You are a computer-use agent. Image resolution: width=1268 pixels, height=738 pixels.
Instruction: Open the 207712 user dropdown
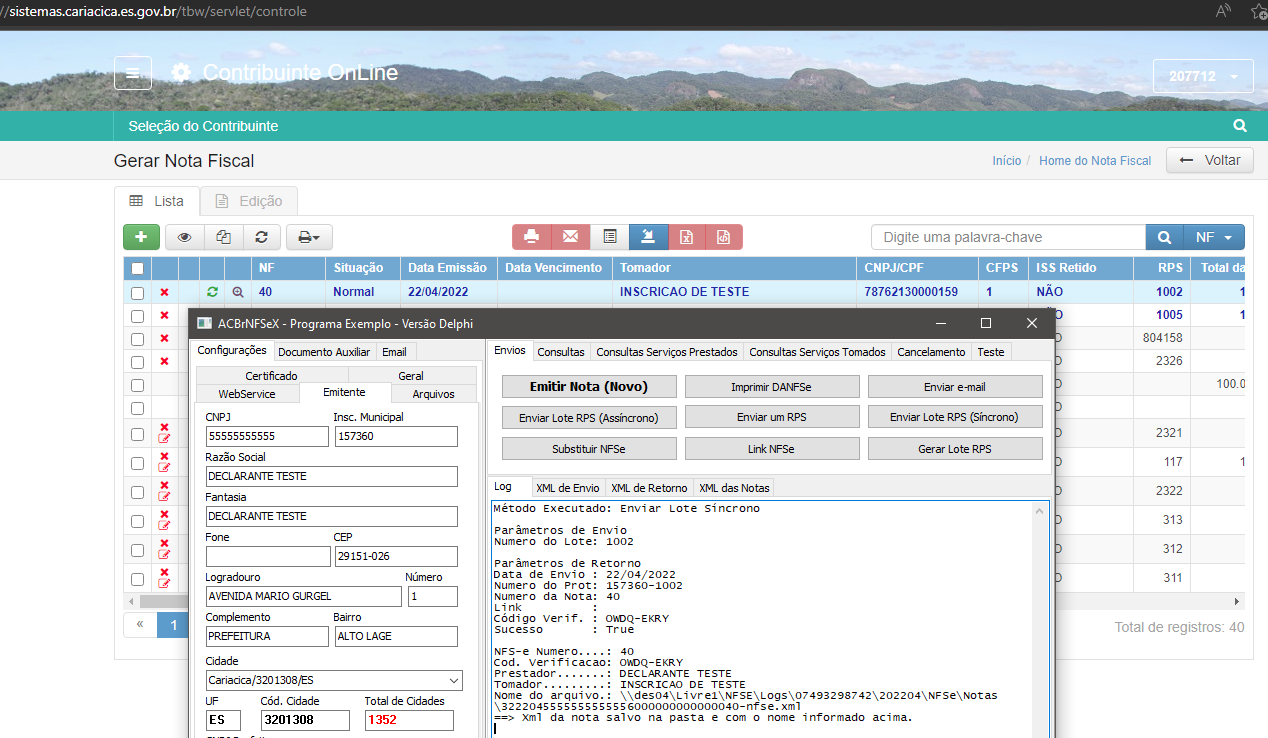tap(1203, 76)
